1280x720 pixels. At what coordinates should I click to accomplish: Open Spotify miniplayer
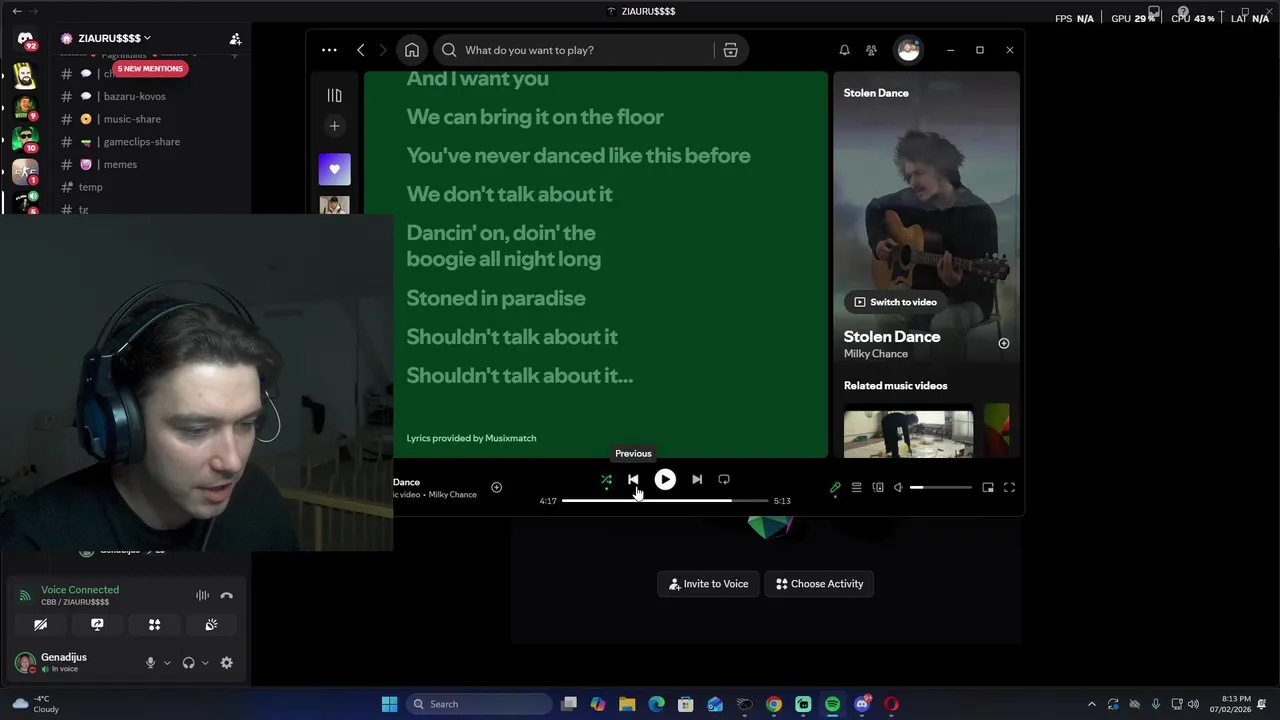click(988, 488)
